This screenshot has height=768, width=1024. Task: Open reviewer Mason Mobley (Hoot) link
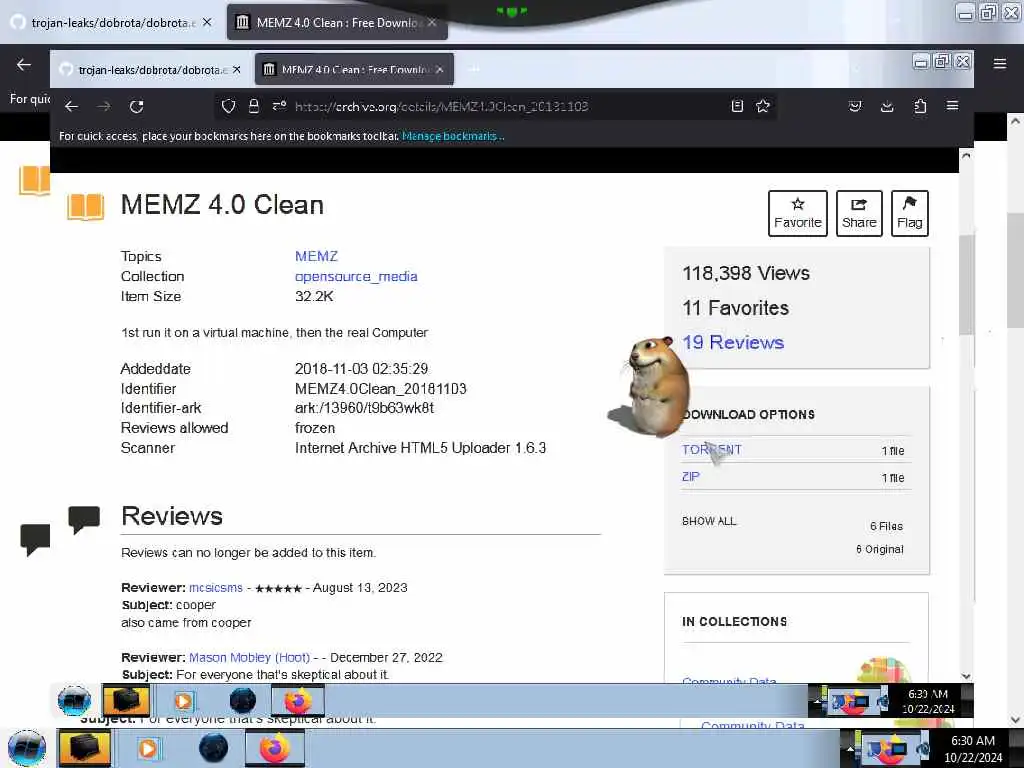pos(249,658)
